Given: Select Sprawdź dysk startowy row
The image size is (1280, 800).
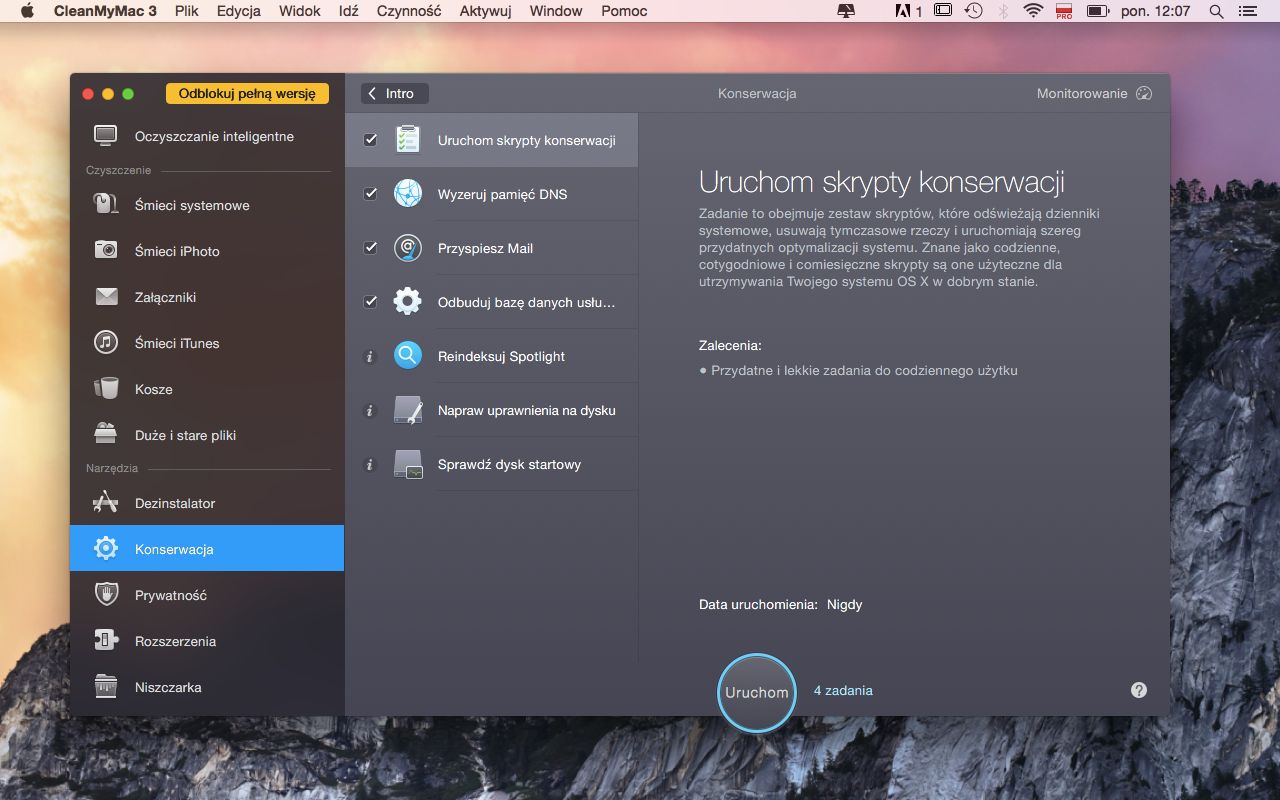Looking at the screenshot, I should click(491, 464).
